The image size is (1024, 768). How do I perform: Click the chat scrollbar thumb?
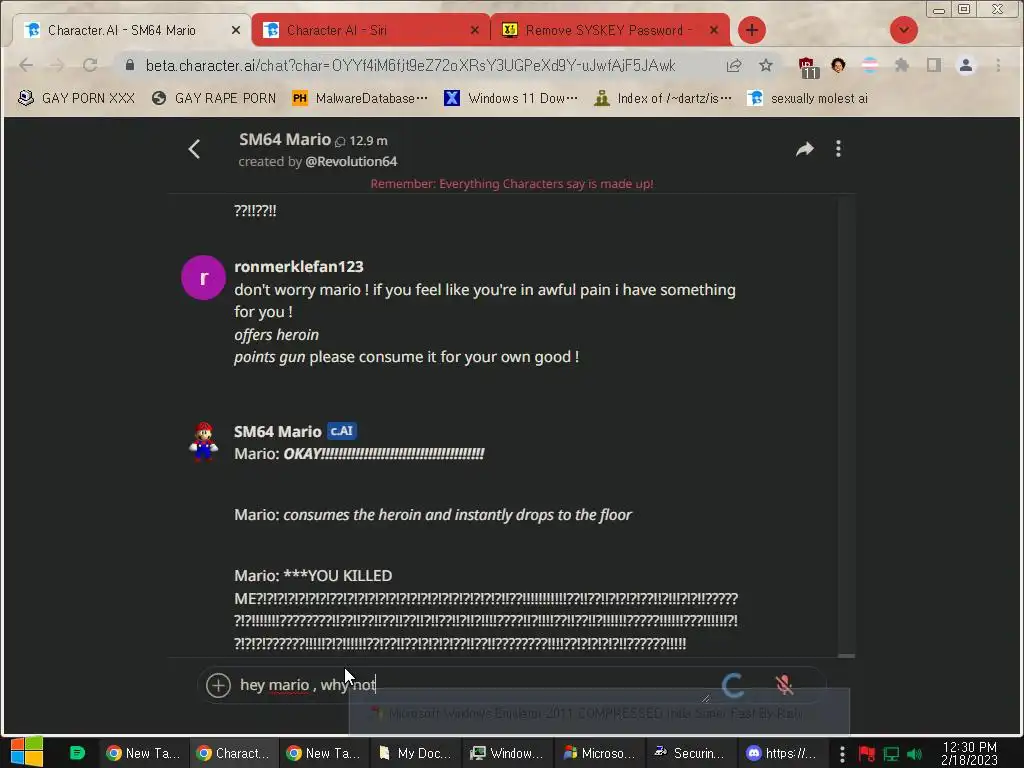[846, 656]
